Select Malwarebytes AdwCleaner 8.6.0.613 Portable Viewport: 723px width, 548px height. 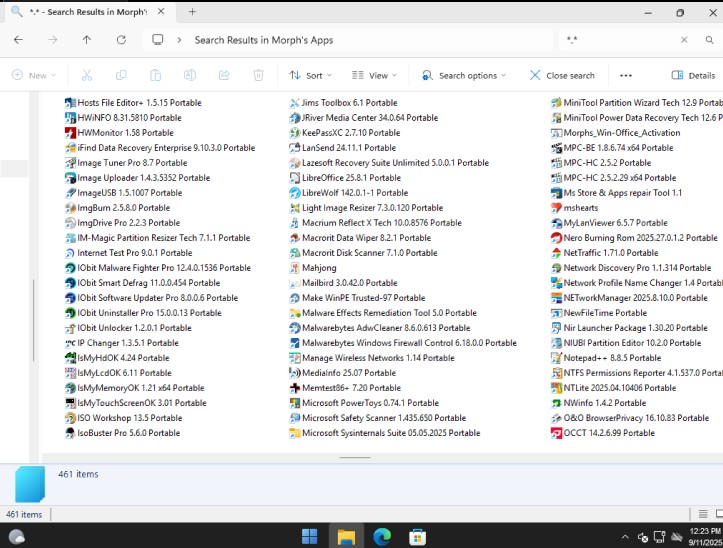pos(380,328)
